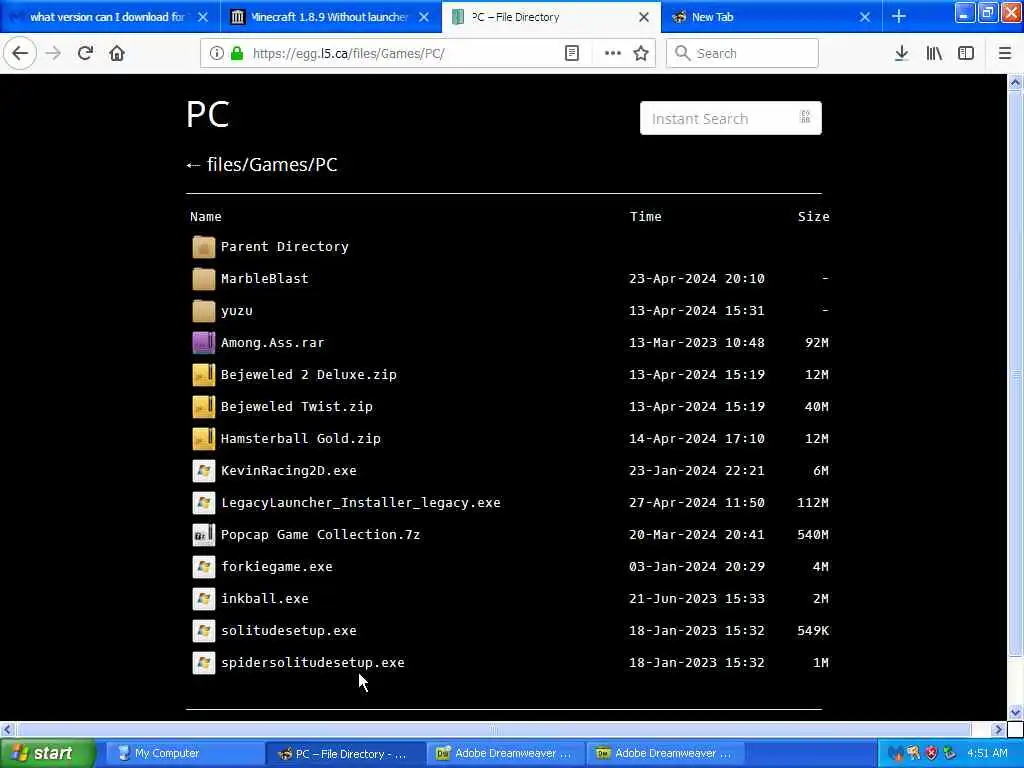Click the Bejeweled 2 Deluxe zip icon
The image size is (1024, 768).
[204, 375]
